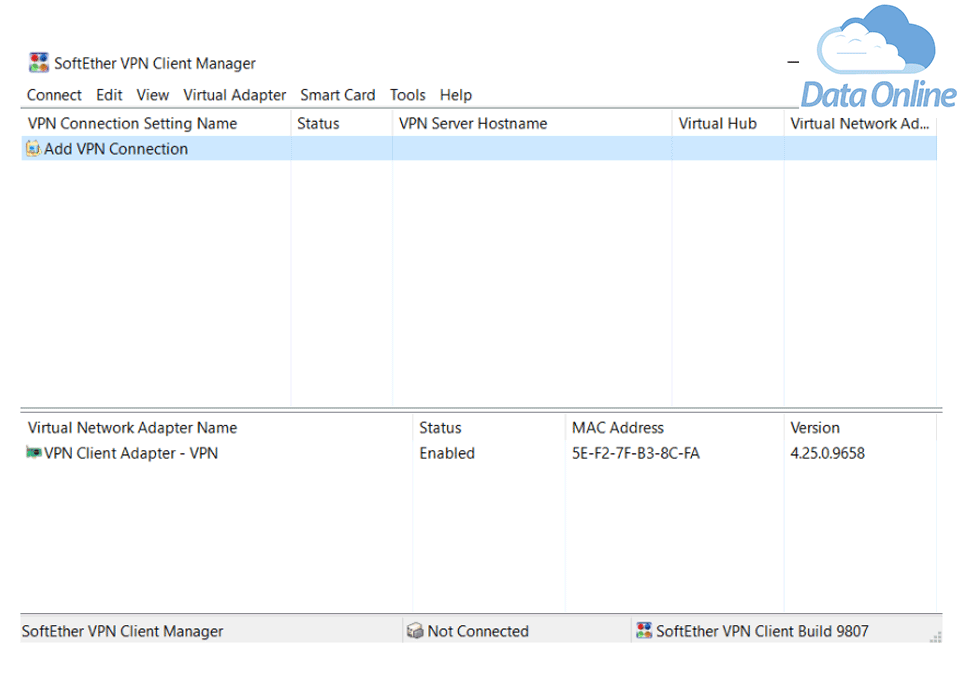Click the SoftEther app icon in title bar

39,62
